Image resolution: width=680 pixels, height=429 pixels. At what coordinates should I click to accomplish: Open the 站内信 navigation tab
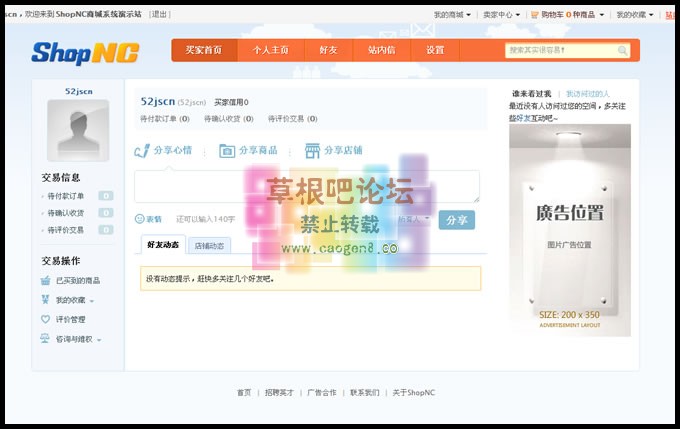tap(381, 50)
